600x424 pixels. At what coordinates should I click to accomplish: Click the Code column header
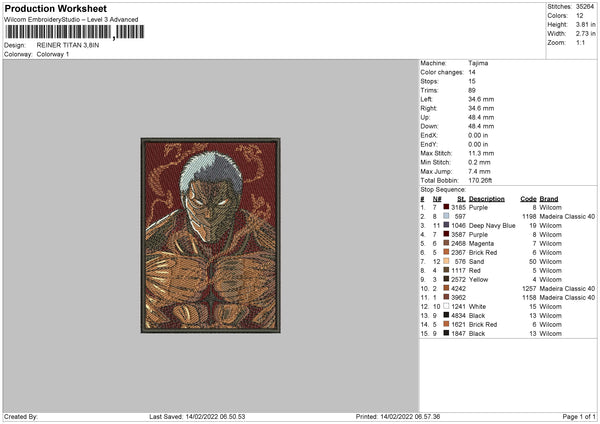click(528, 199)
